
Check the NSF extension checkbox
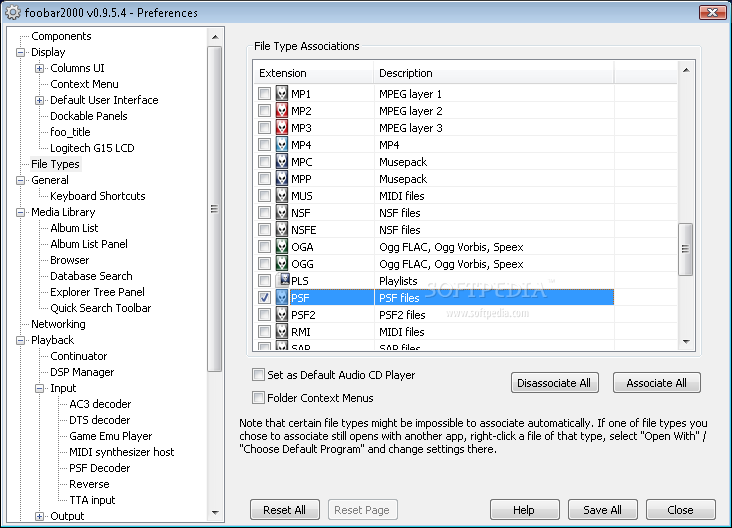click(264, 212)
